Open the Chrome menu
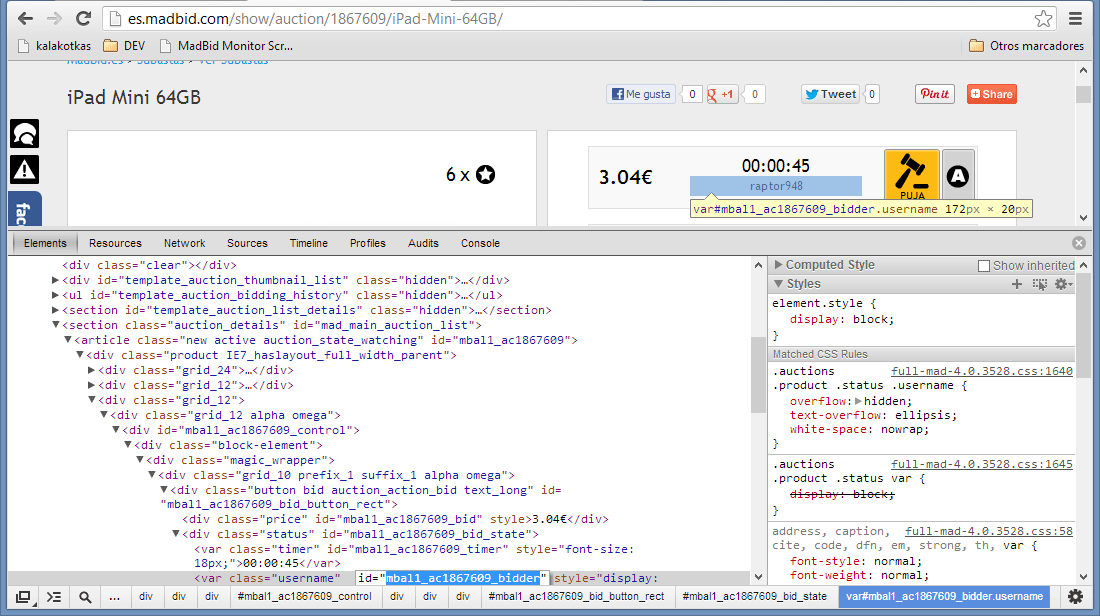 click(1075, 19)
